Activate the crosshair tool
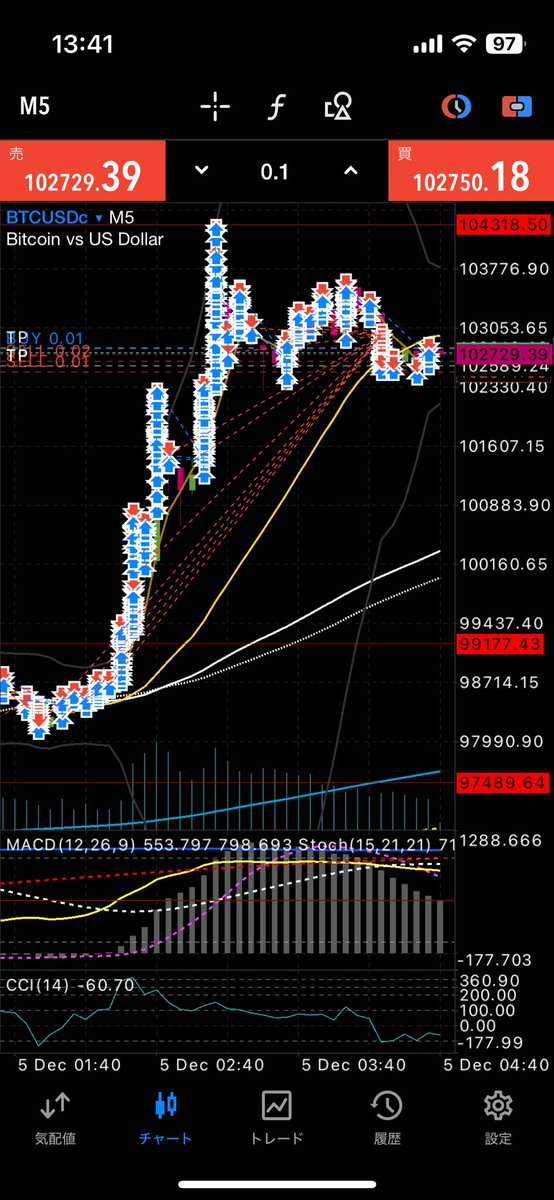 click(215, 106)
